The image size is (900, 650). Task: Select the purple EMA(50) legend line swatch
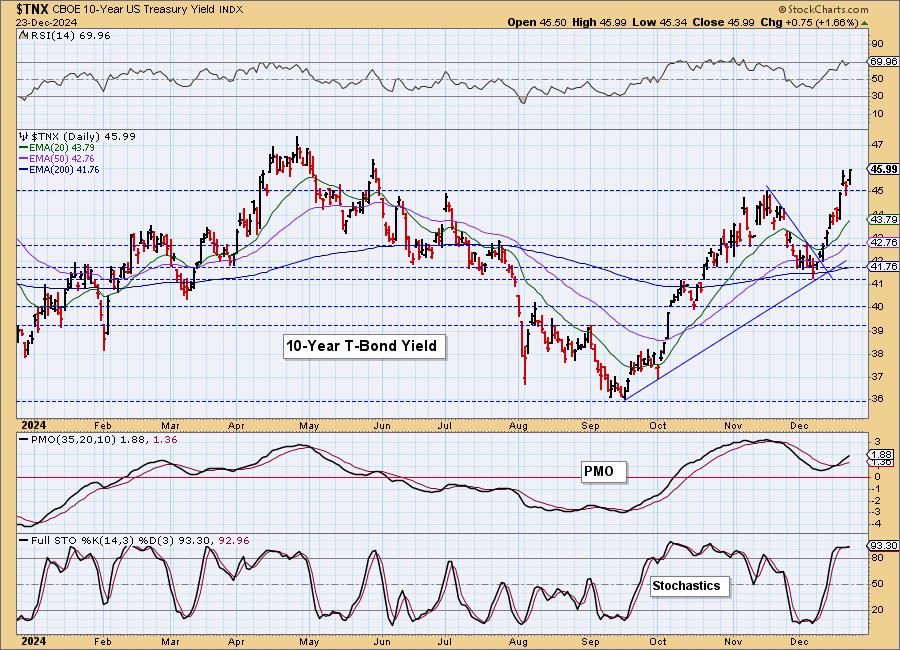point(24,159)
